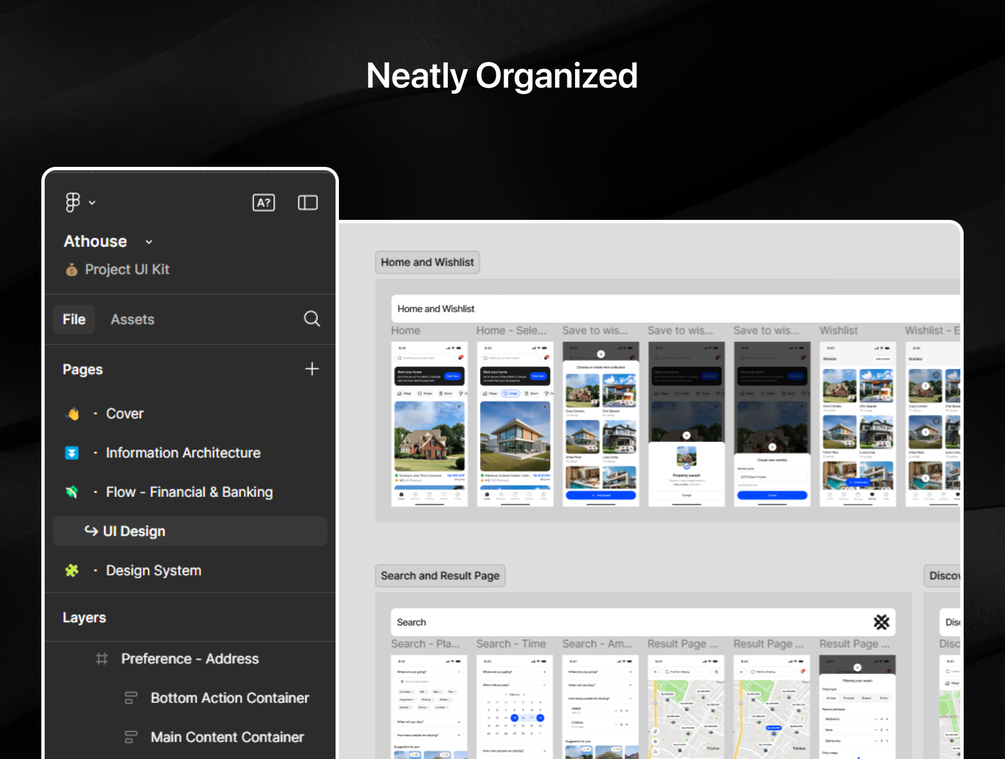
Task: Open the Home - Sele... screen thumbnail
Action: 515,424
